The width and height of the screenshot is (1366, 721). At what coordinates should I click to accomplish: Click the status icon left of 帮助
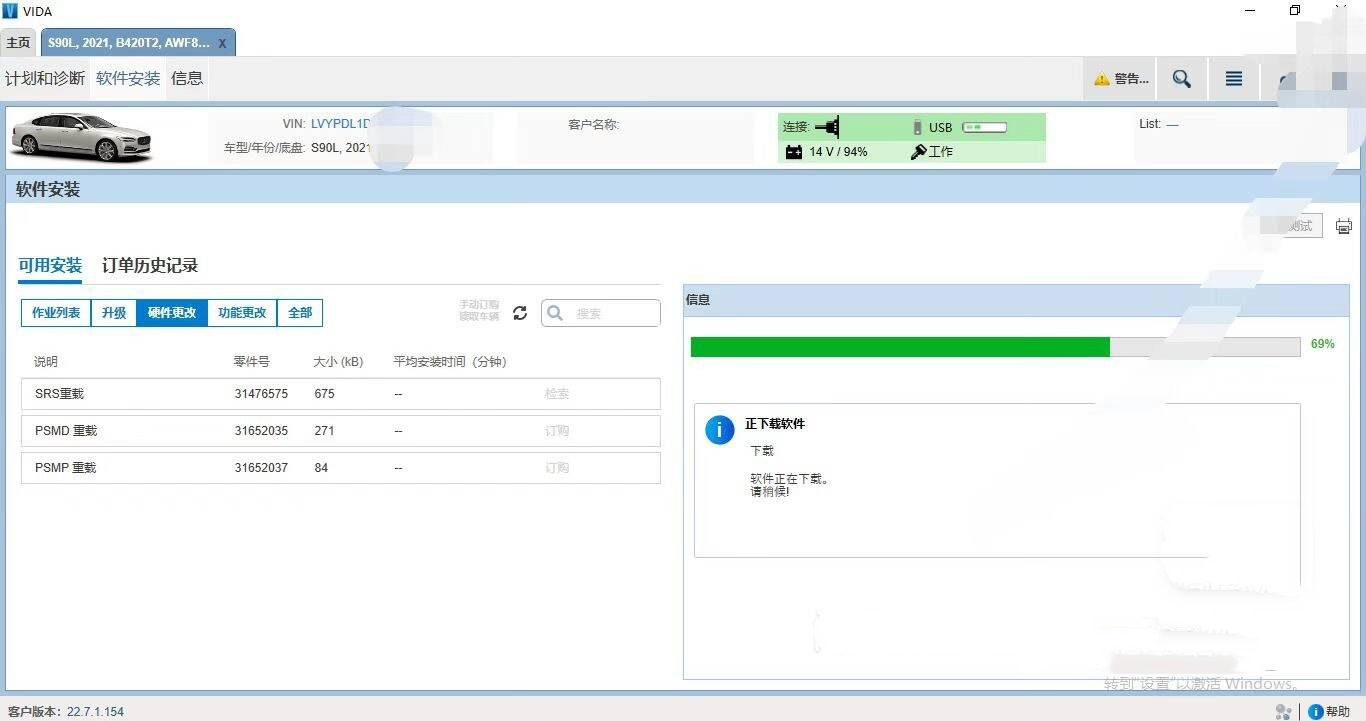[1284, 712]
